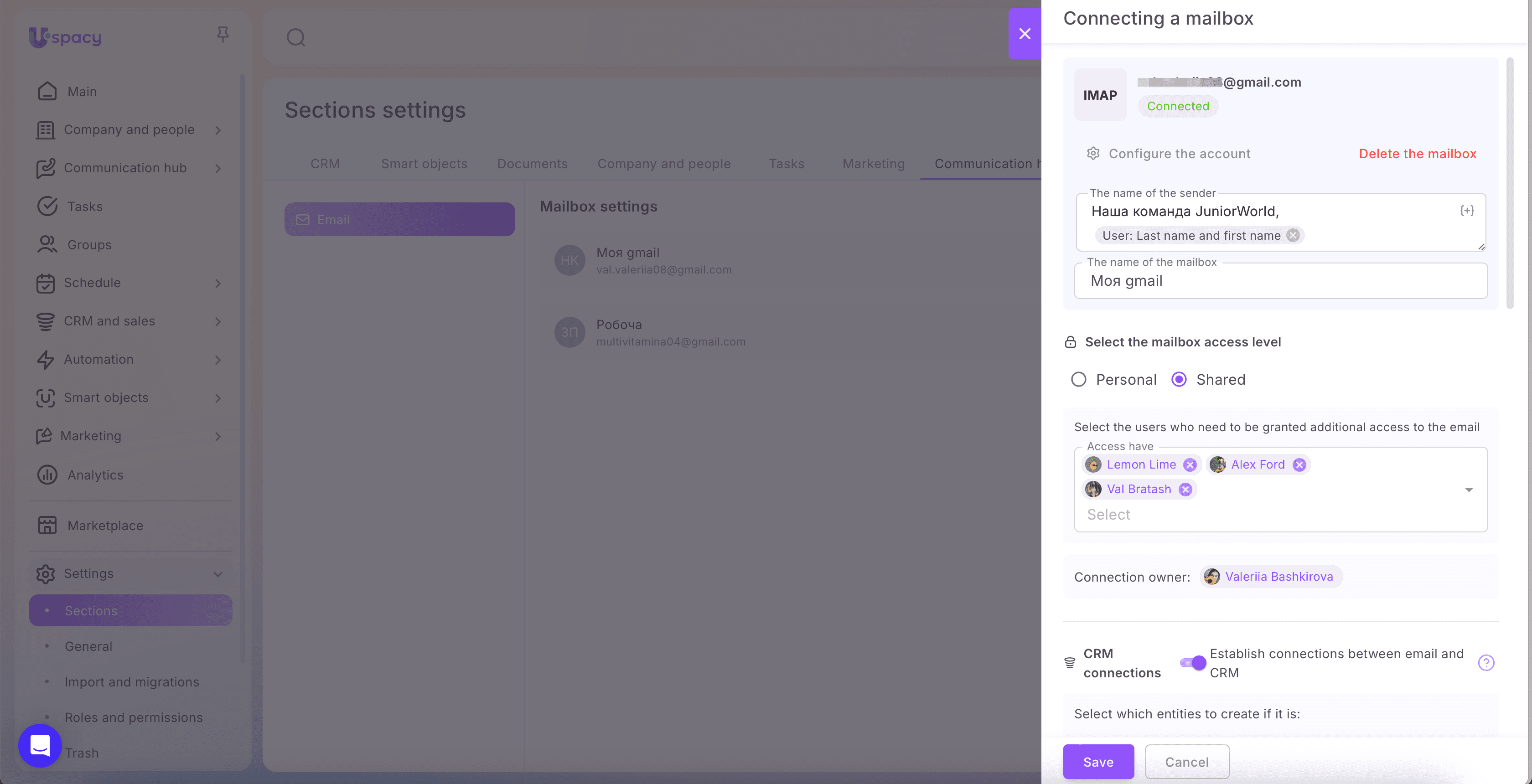Screen dimensions: 1532x784
Task: Collapse the Settings submenu
Action: tap(218, 574)
